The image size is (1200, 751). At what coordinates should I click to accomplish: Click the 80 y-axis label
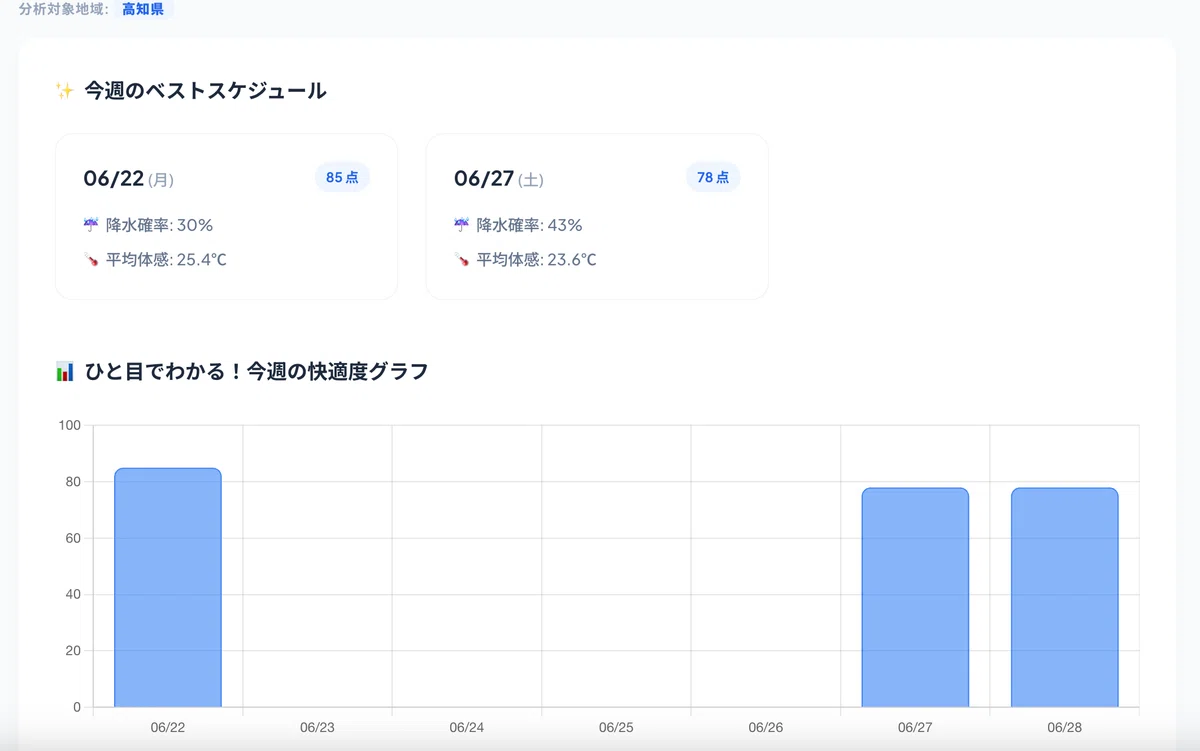pos(73,482)
